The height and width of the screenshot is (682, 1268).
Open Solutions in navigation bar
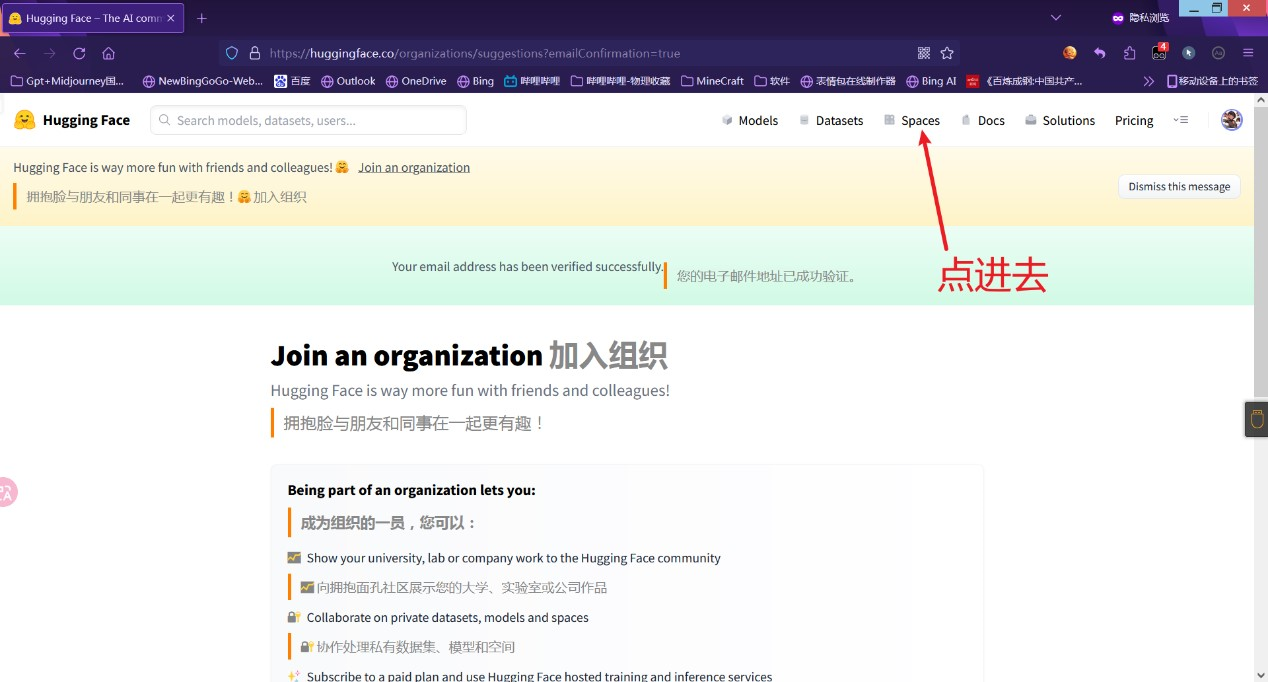tap(1069, 120)
